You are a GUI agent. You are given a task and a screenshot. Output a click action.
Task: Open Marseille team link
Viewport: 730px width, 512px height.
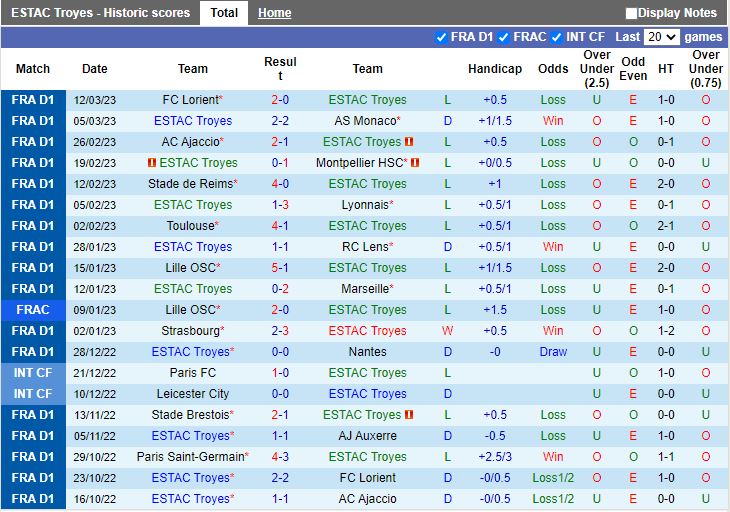point(365,289)
